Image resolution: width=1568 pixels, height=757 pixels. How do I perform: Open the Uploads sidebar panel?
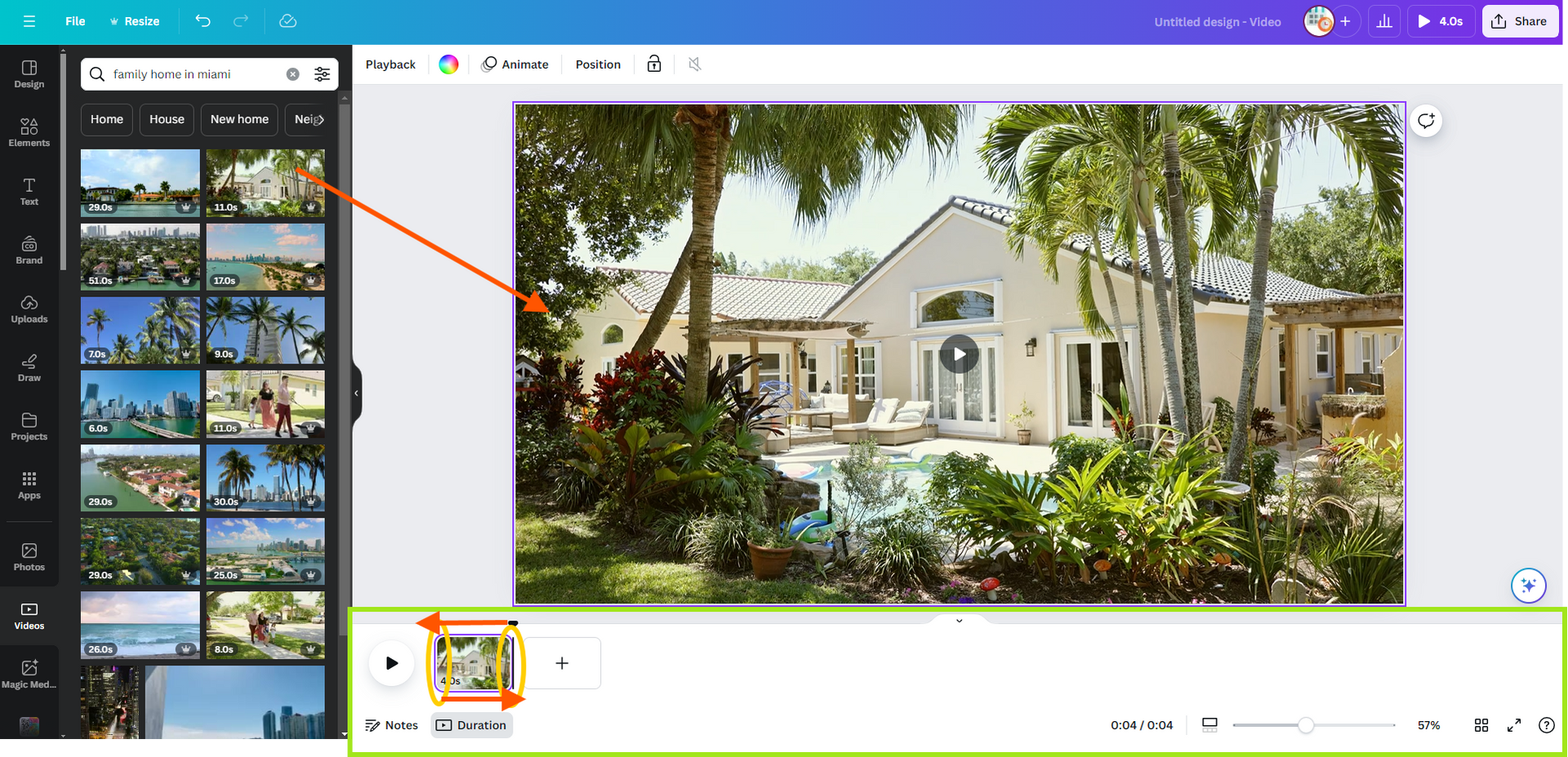tap(29, 309)
